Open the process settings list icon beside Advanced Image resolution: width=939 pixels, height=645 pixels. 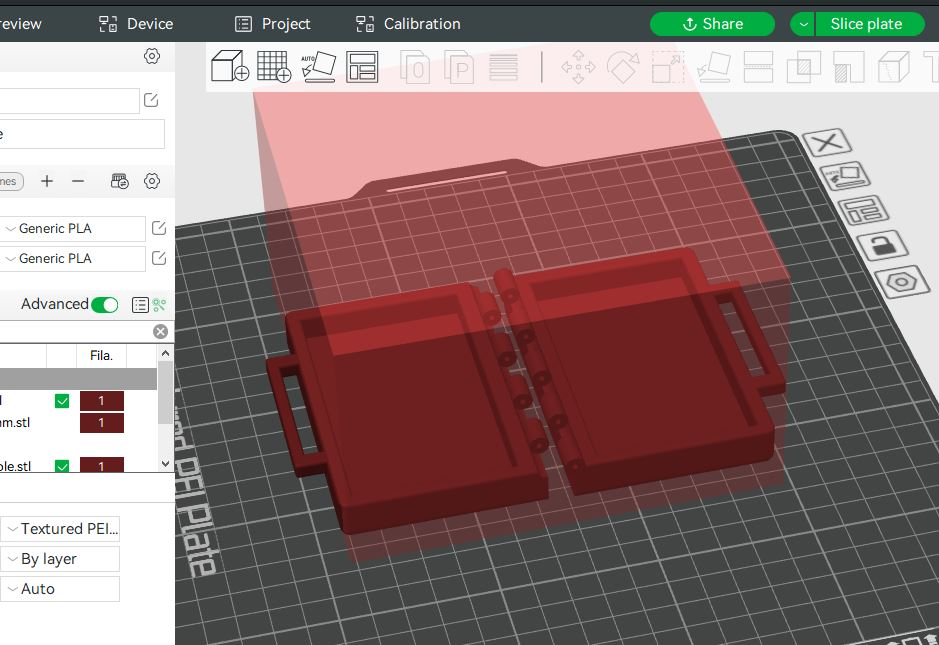[x=140, y=305]
